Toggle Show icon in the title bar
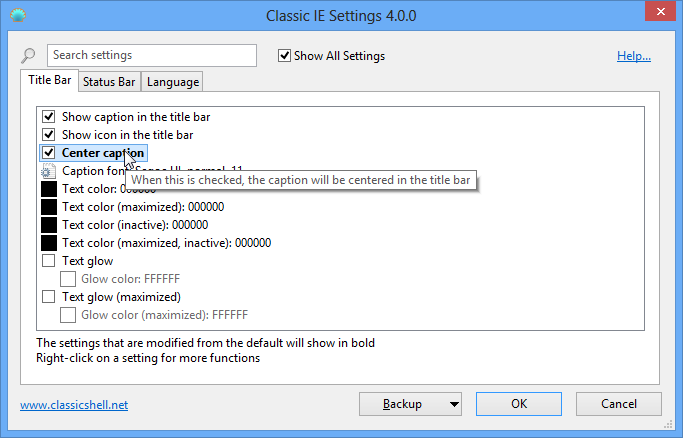683x438 pixels. (x=49, y=135)
